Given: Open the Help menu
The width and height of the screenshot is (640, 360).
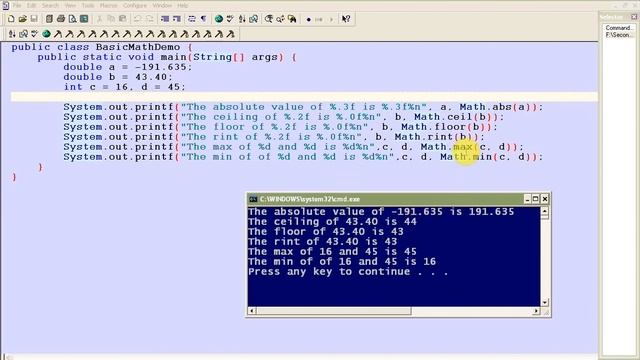Looking at the screenshot, I should click(182, 5).
